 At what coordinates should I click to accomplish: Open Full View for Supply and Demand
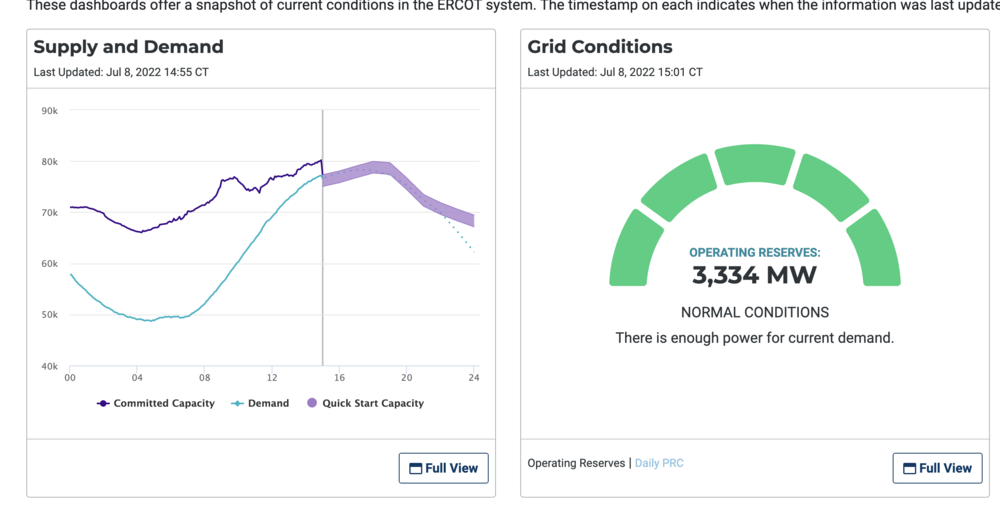(x=445, y=467)
